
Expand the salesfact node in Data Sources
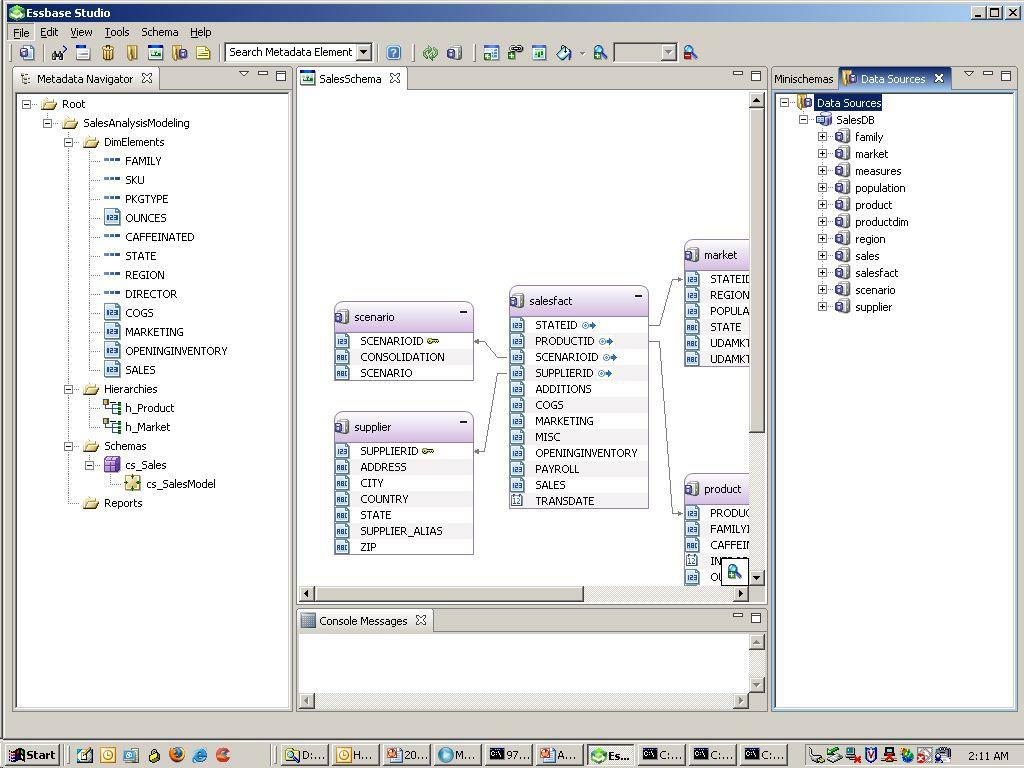pyautogui.click(x=822, y=273)
